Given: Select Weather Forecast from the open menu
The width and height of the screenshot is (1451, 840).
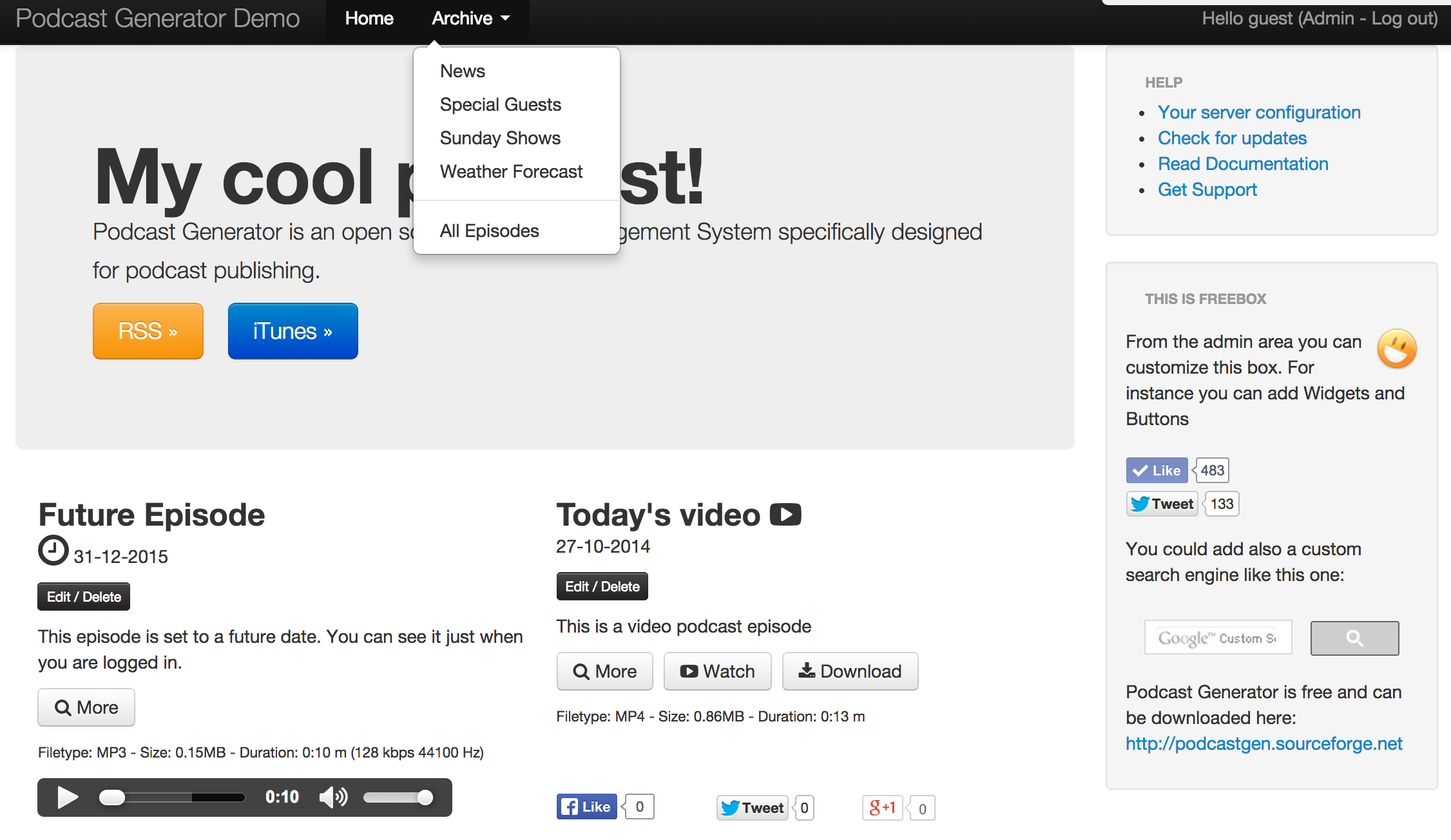Looking at the screenshot, I should click(511, 171).
